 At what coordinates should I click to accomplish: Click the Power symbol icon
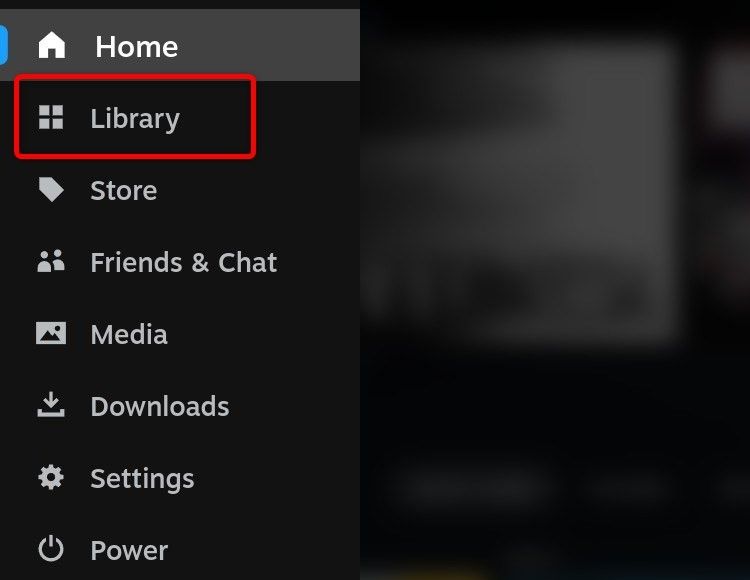[51, 549]
